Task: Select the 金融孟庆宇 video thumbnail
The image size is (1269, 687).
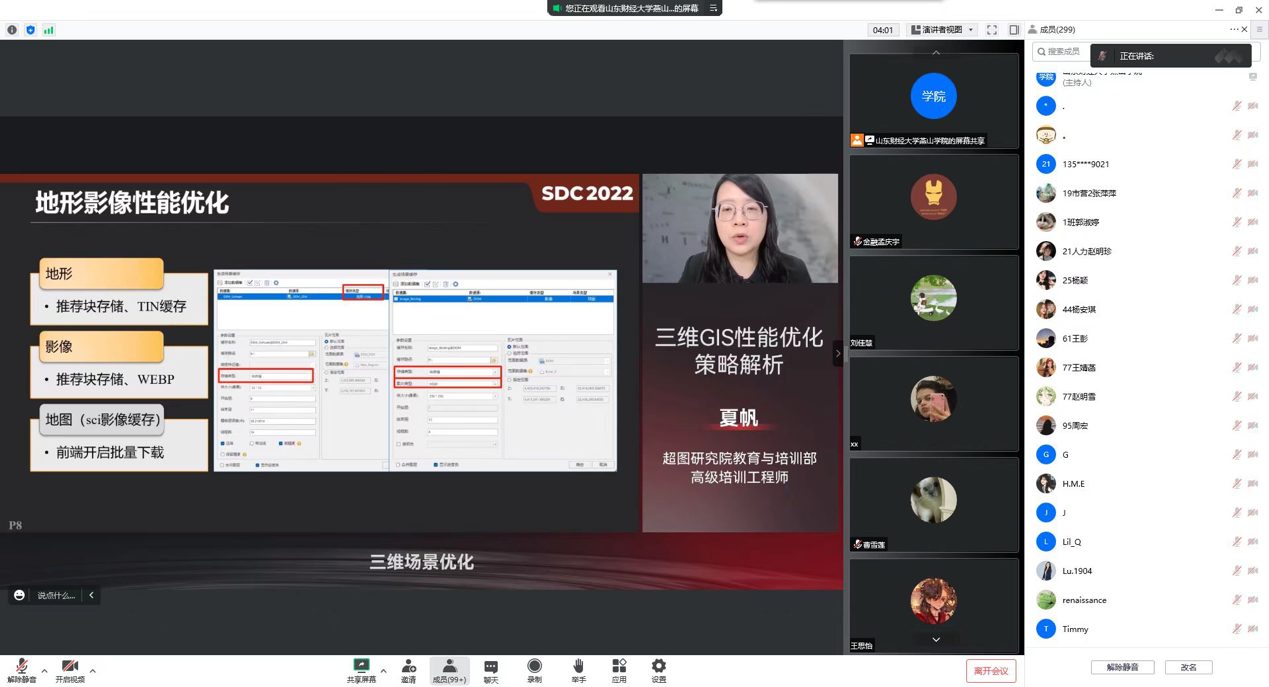Action: point(933,201)
